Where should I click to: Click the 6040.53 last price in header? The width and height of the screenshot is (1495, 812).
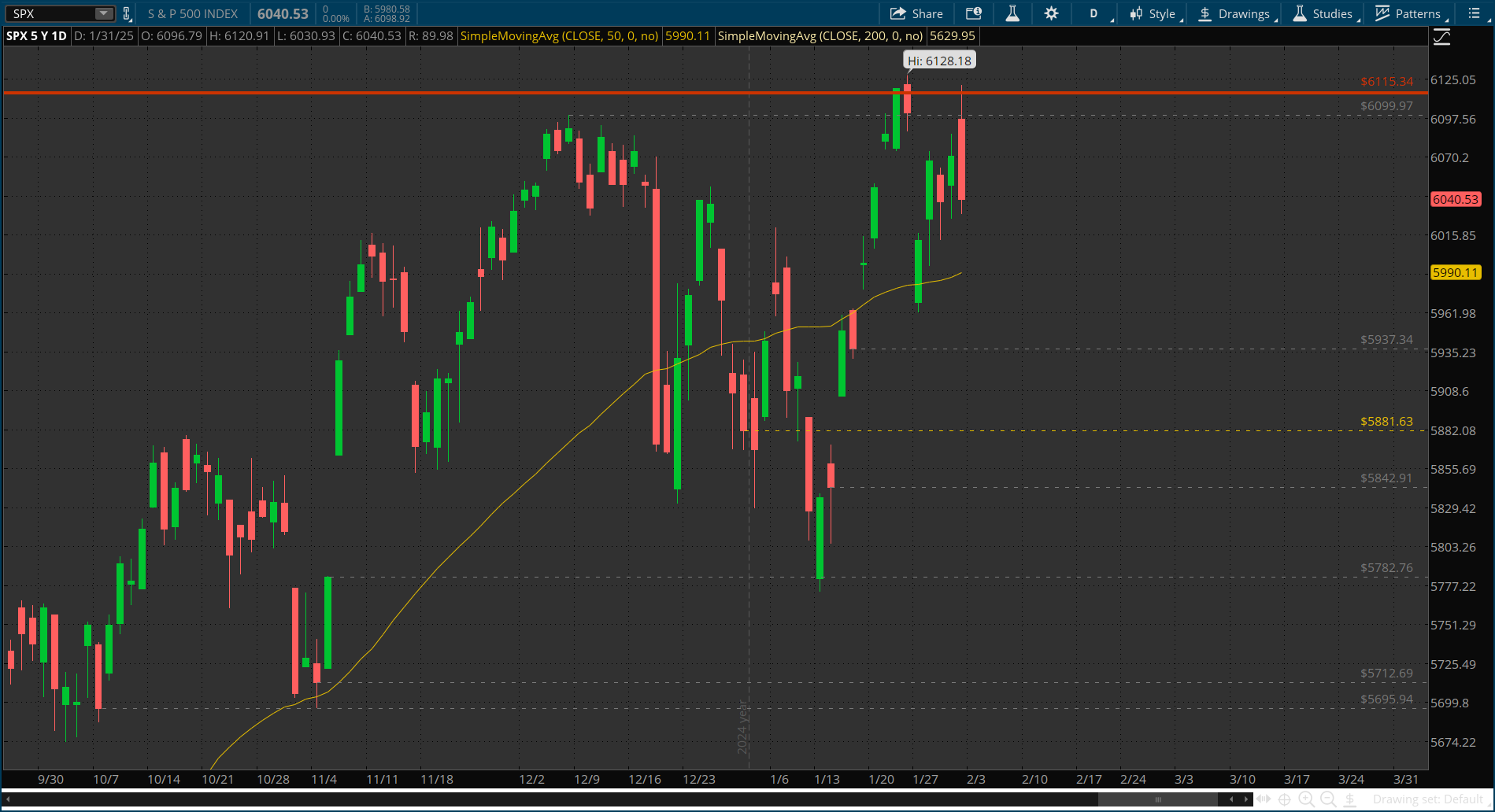click(x=283, y=13)
